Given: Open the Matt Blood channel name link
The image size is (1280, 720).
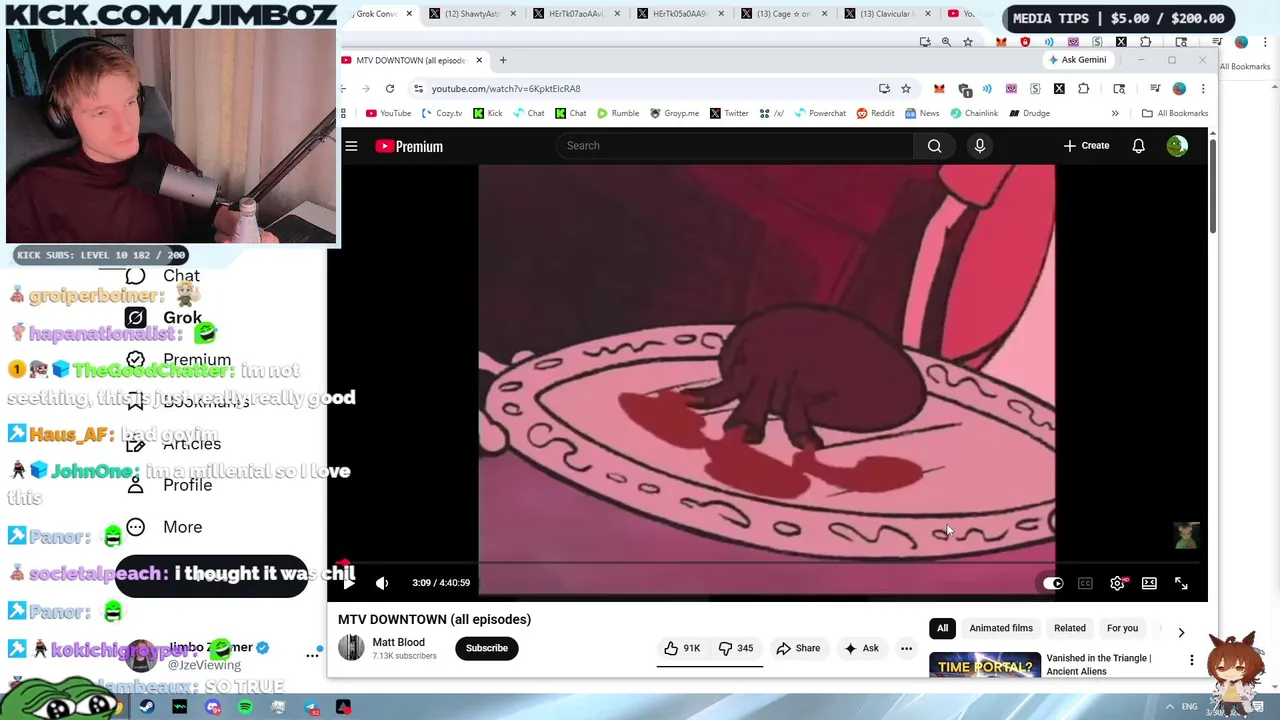Looking at the screenshot, I should (399, 642).
